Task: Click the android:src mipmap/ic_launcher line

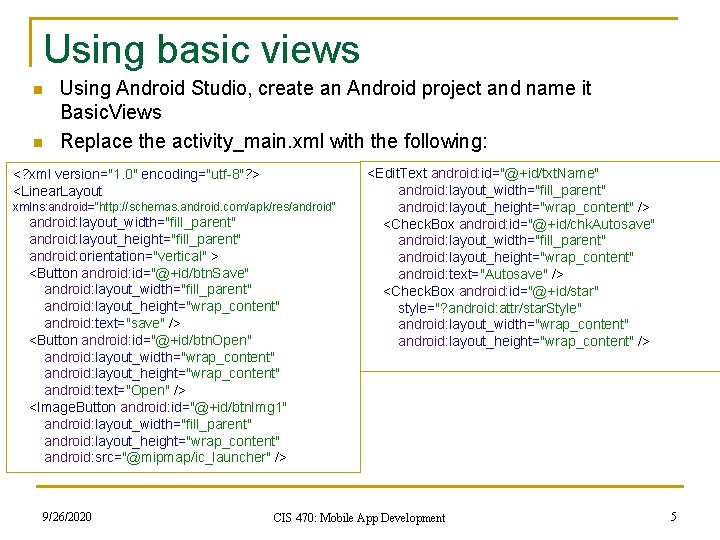Action: [165, 457]
